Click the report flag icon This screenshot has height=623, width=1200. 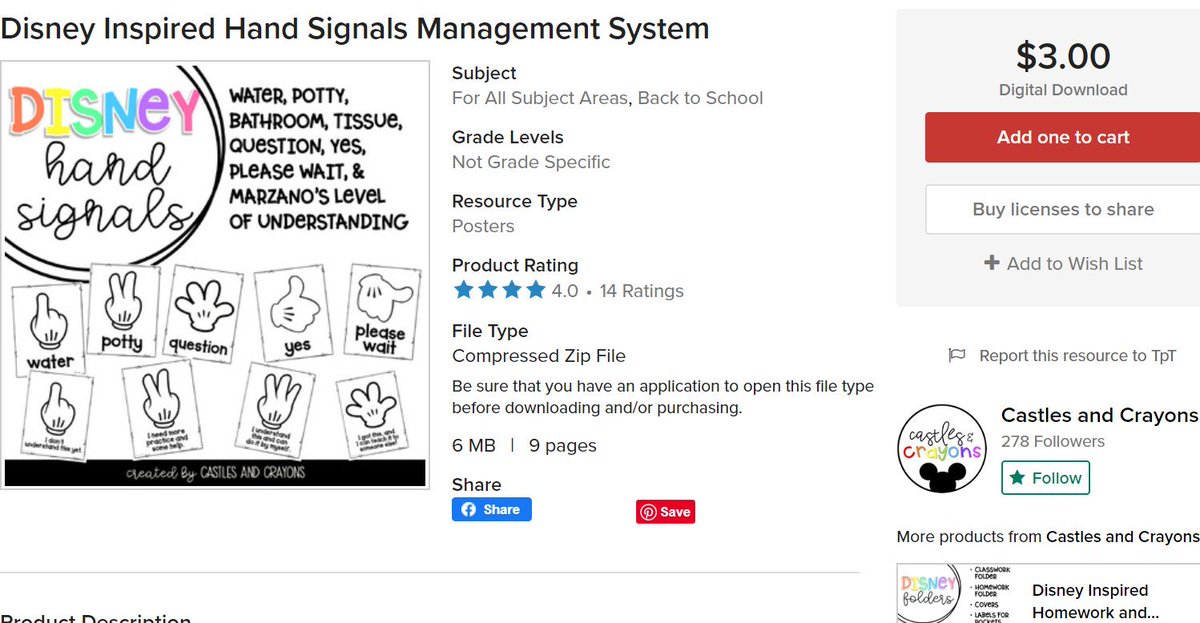[957, 356]
